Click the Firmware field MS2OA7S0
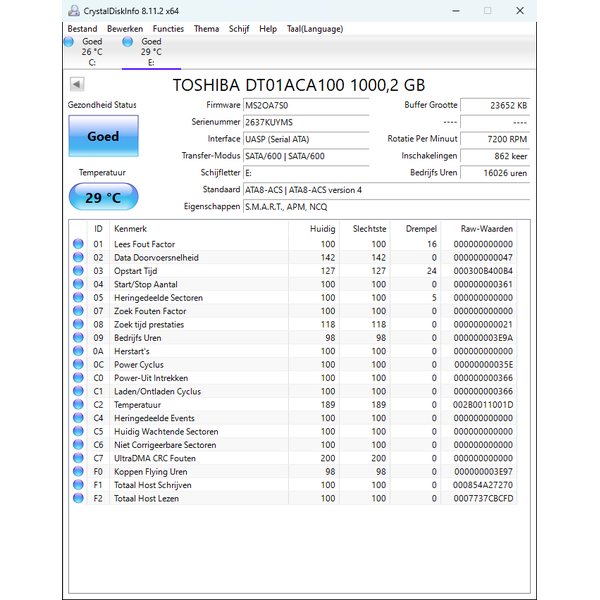This screenshot has height=600, width=600. 306,105
